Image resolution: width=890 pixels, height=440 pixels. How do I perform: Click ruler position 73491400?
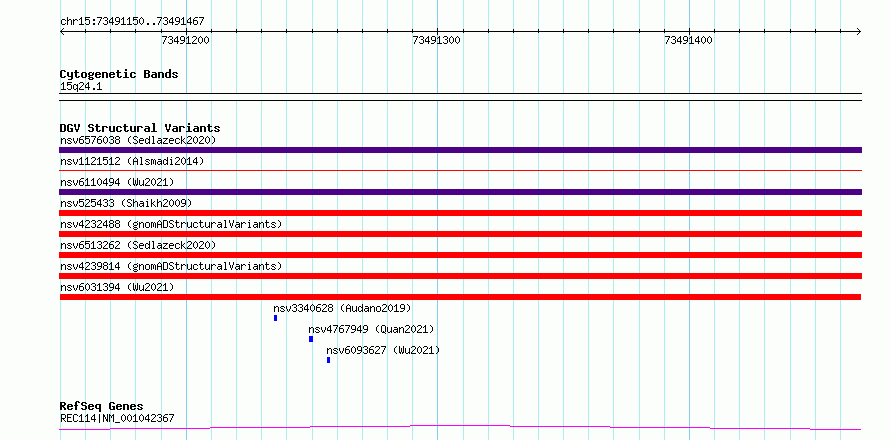[689, 40]
